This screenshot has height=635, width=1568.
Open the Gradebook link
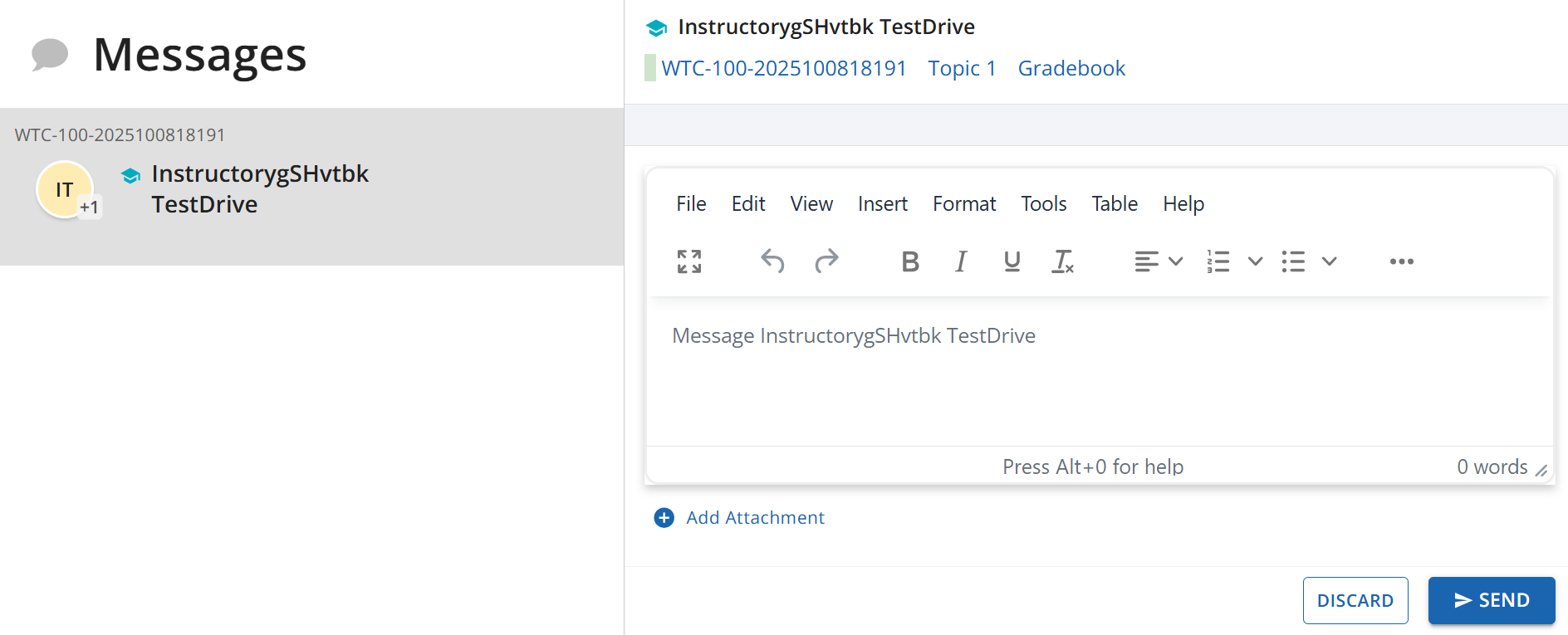click(x=1071, y=68)
